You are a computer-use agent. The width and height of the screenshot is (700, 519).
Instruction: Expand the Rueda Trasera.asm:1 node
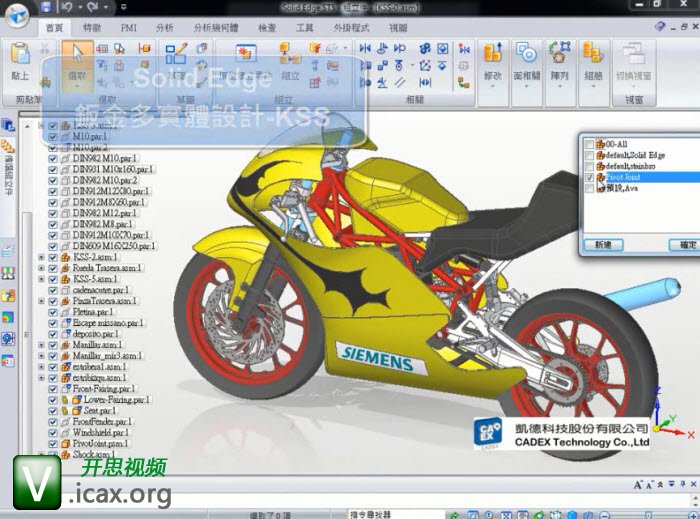(x=41, y=268)
